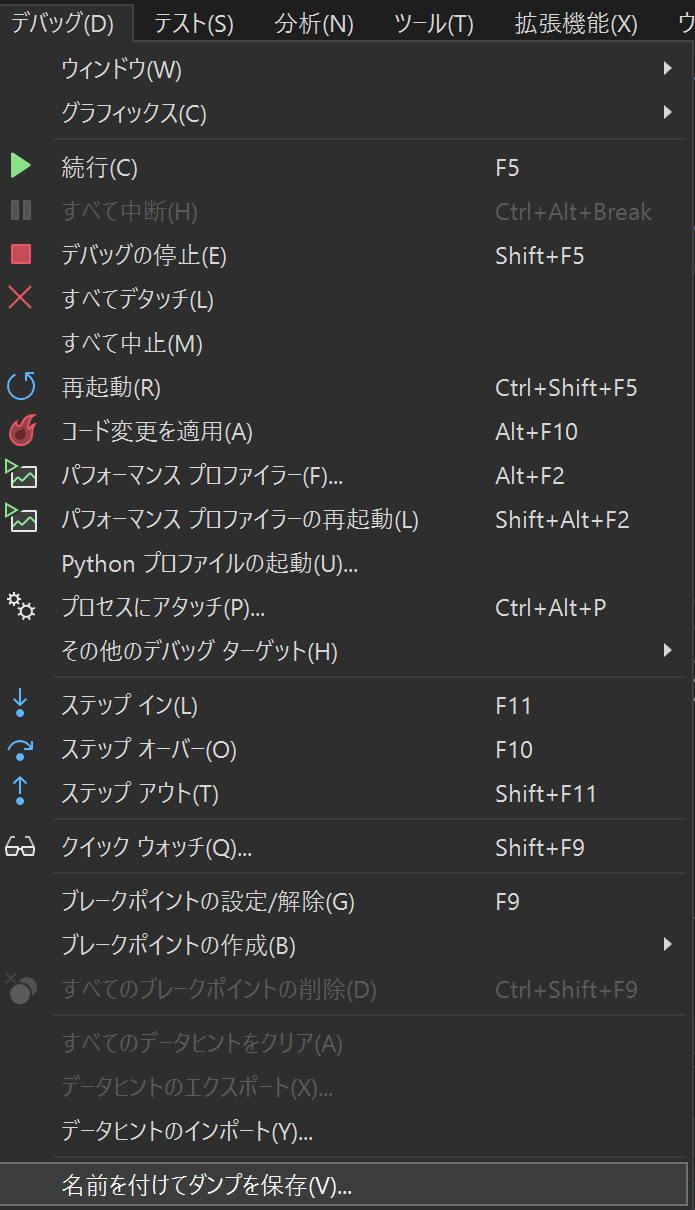695x1210 pixels.
Task: Click the Step Over curved arrow icon
Action: (20, 750)
